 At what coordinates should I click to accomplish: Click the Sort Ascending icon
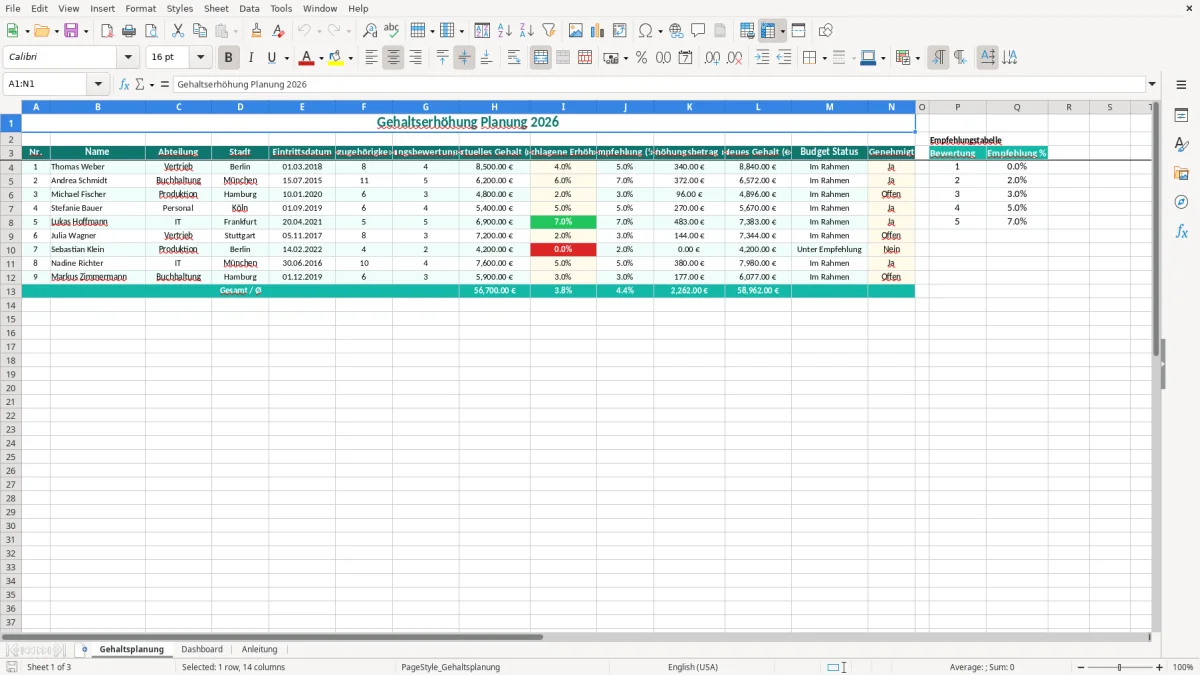click(505, 31)
